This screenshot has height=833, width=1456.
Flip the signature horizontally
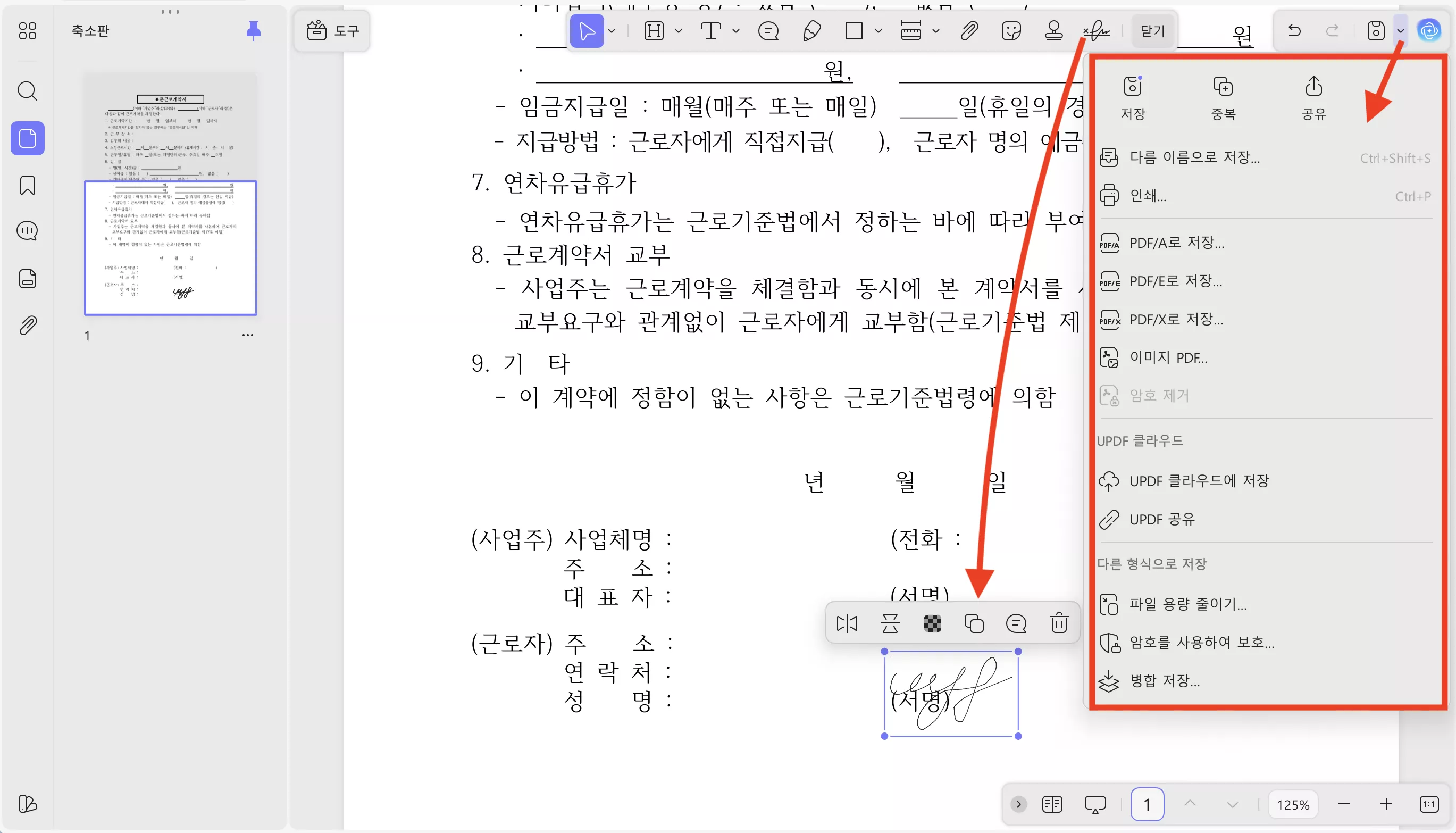[x=847, y=623]
